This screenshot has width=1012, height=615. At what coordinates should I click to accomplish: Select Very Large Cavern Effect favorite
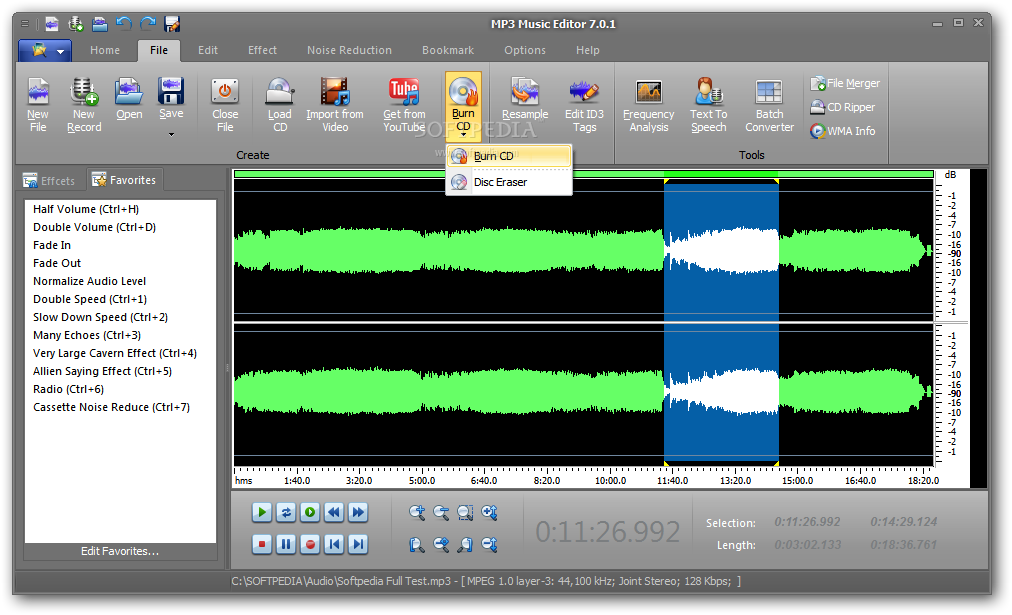115,354
